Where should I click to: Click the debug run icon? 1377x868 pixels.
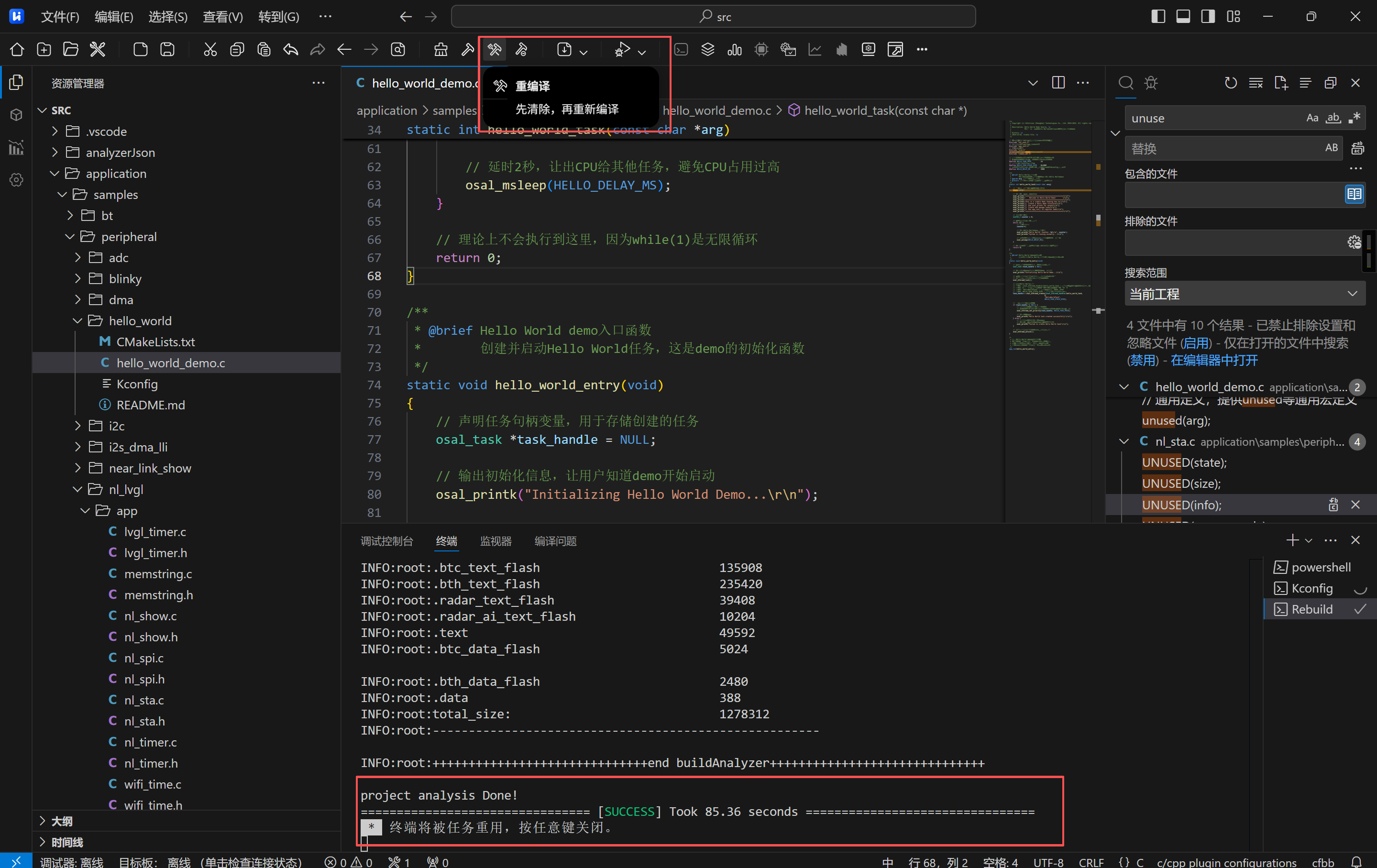[622, 49]
